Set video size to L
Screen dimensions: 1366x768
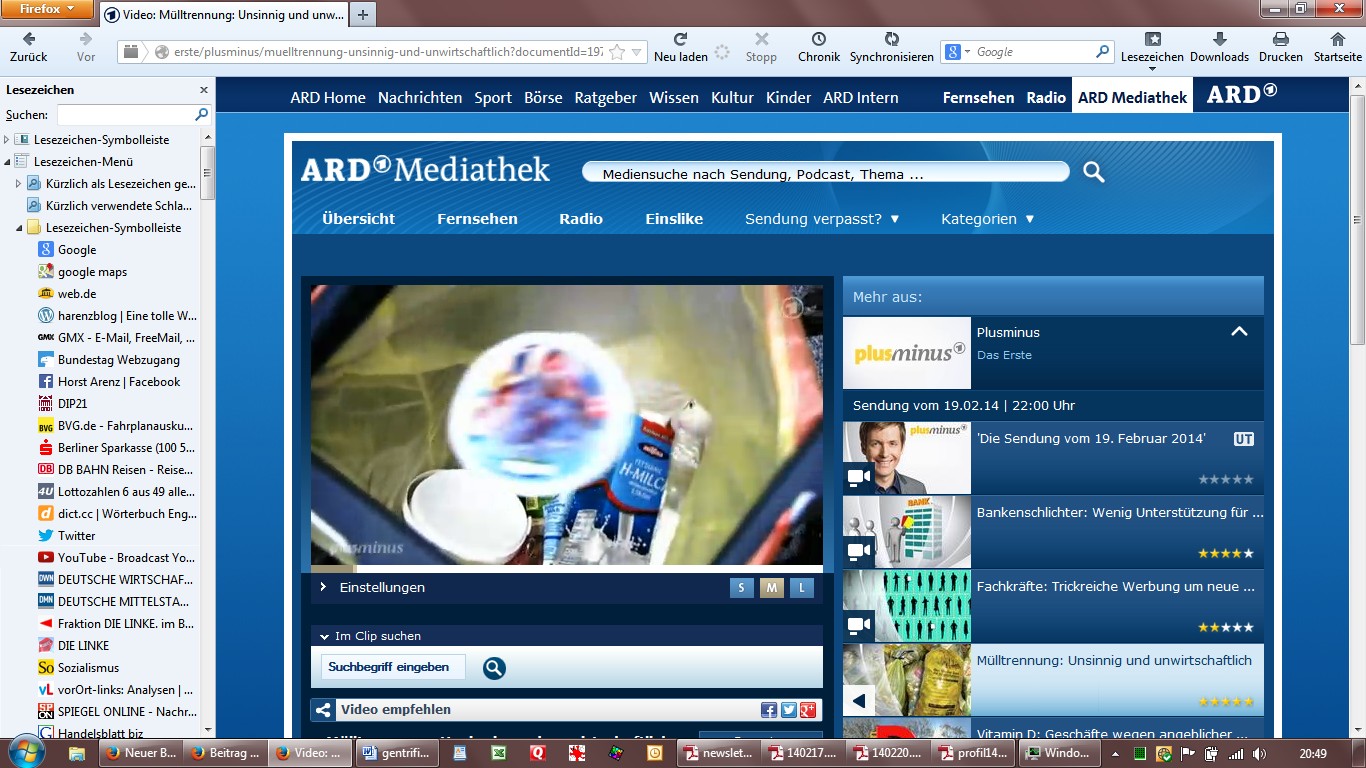point(801,588)
